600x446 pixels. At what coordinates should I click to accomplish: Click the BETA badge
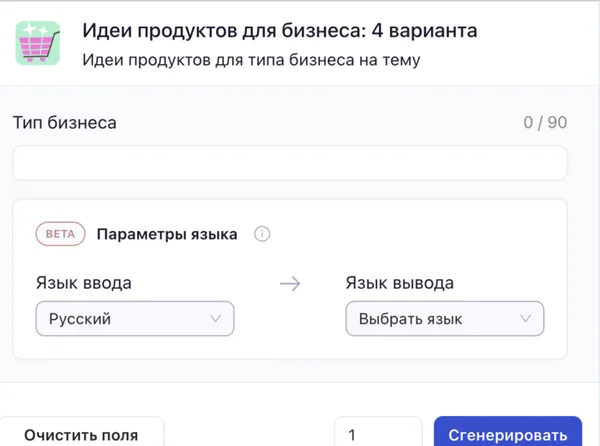pyautogui.click(x=60, y=234)
